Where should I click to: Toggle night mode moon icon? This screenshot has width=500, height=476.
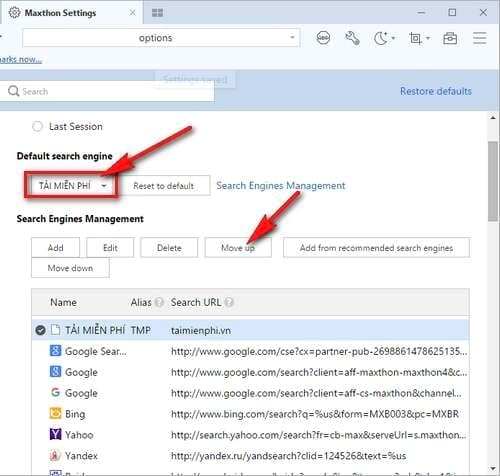pyautogui.click(x=381, y=38)
